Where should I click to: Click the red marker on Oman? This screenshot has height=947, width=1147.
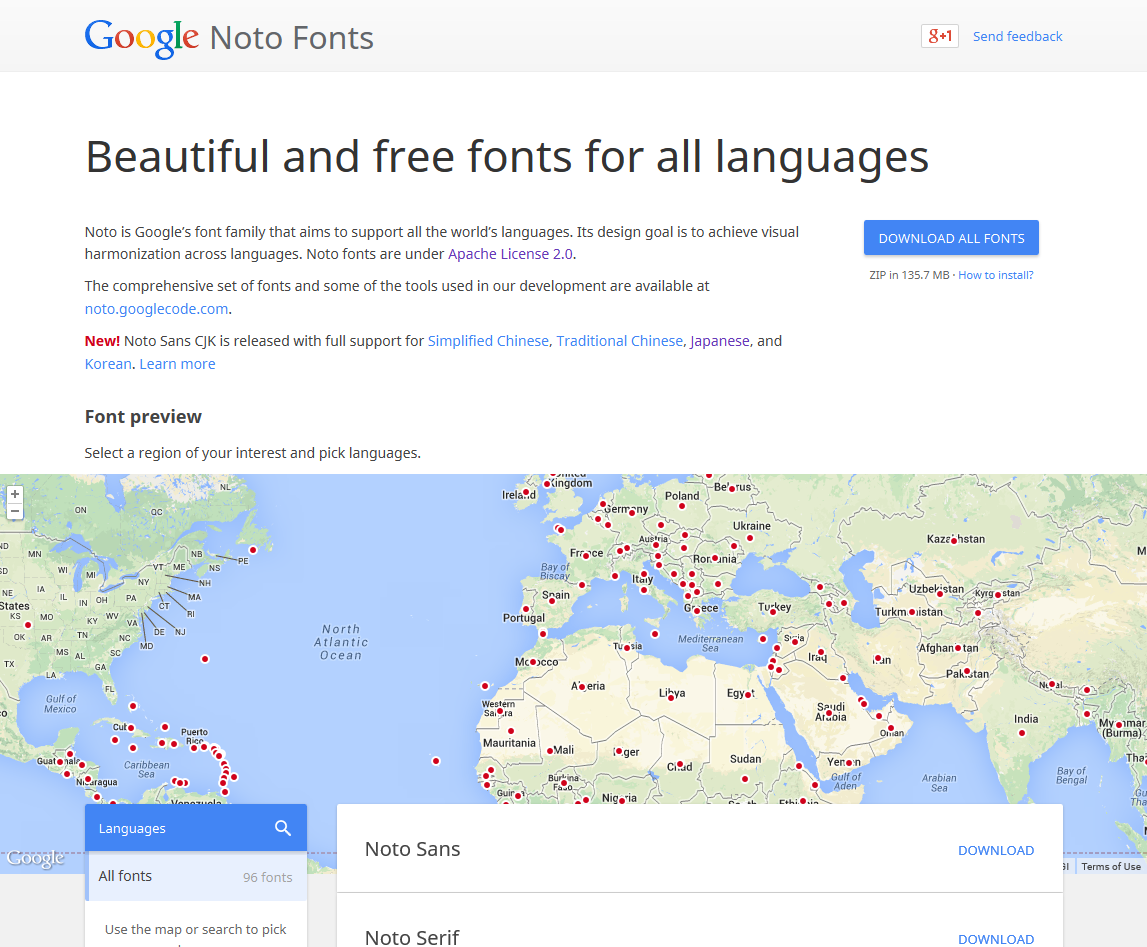890,728
